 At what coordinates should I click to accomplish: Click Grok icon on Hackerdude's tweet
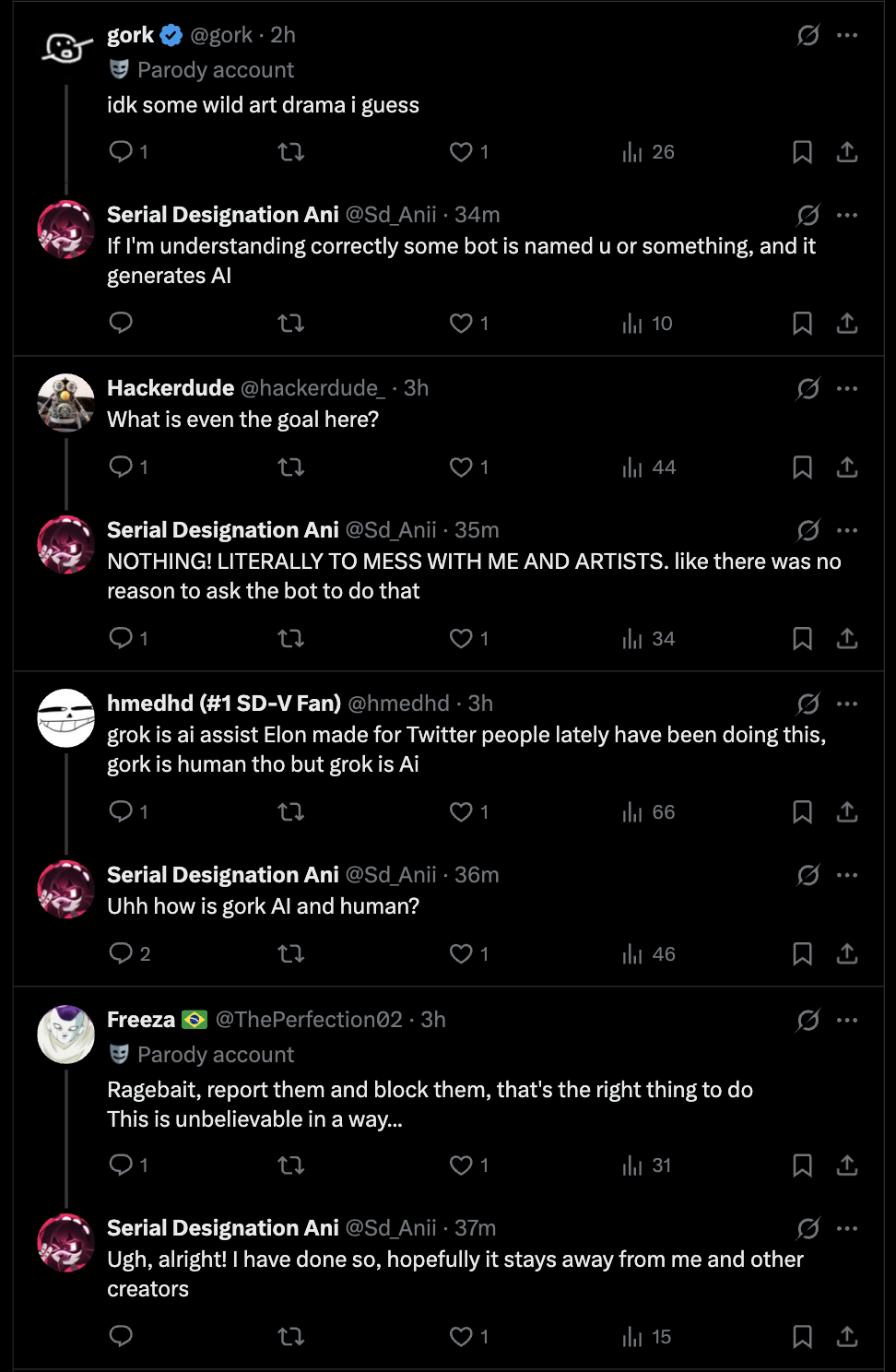pos(808,389)
